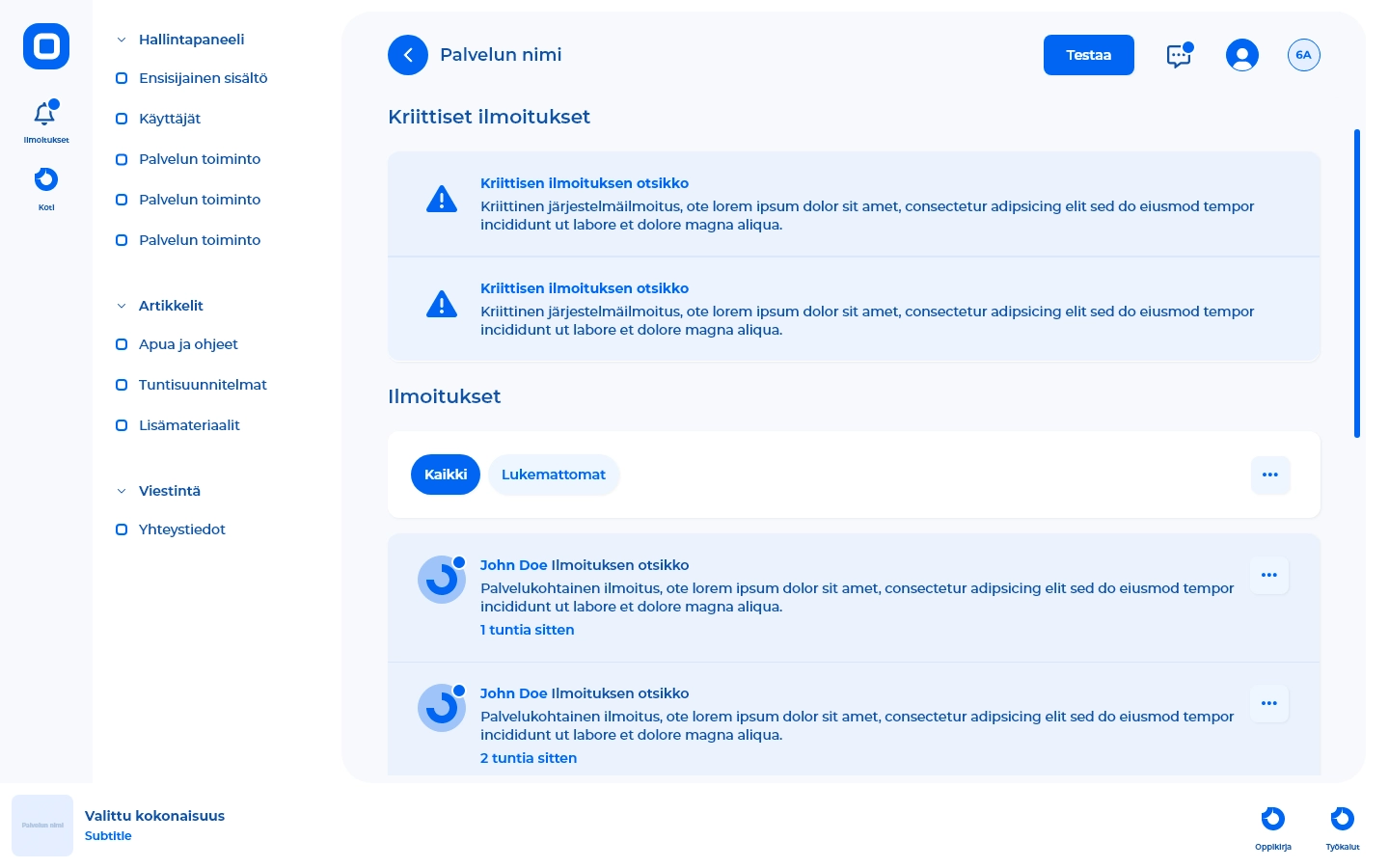Open the notifications list options menu
Screen dimensions: 1389x868
pyautogui.click(x=1270, y=475)
